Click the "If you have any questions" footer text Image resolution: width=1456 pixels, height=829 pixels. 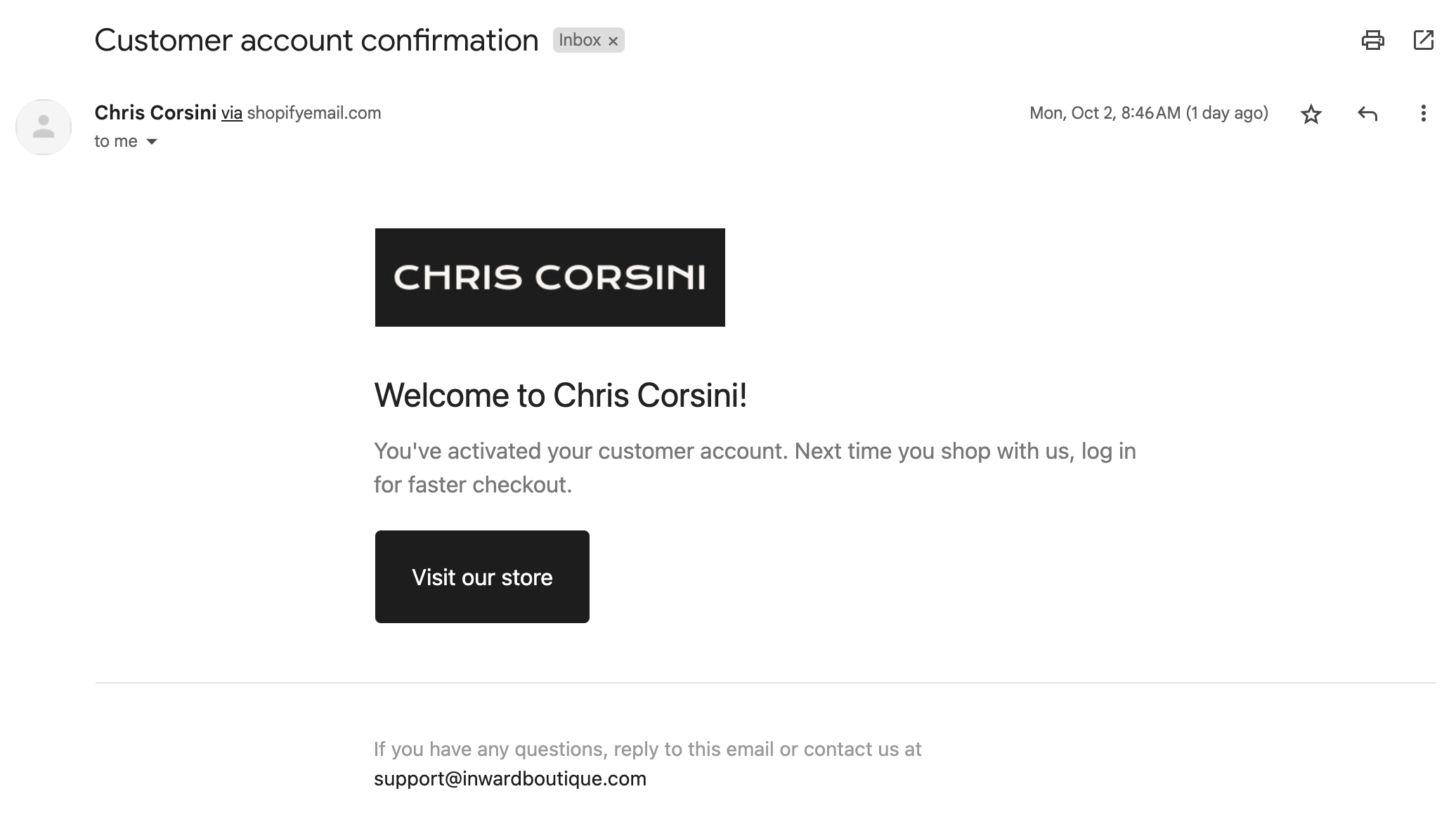point(647,750)
